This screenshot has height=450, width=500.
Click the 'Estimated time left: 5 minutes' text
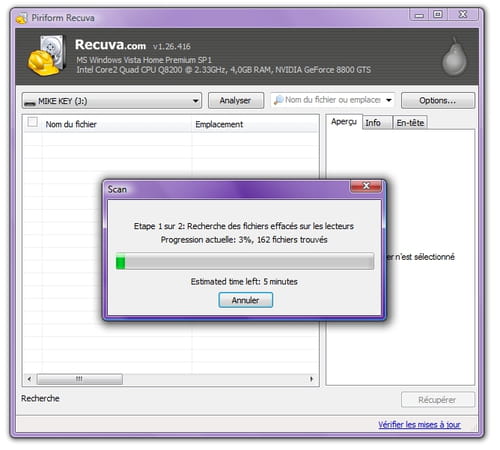244,282
